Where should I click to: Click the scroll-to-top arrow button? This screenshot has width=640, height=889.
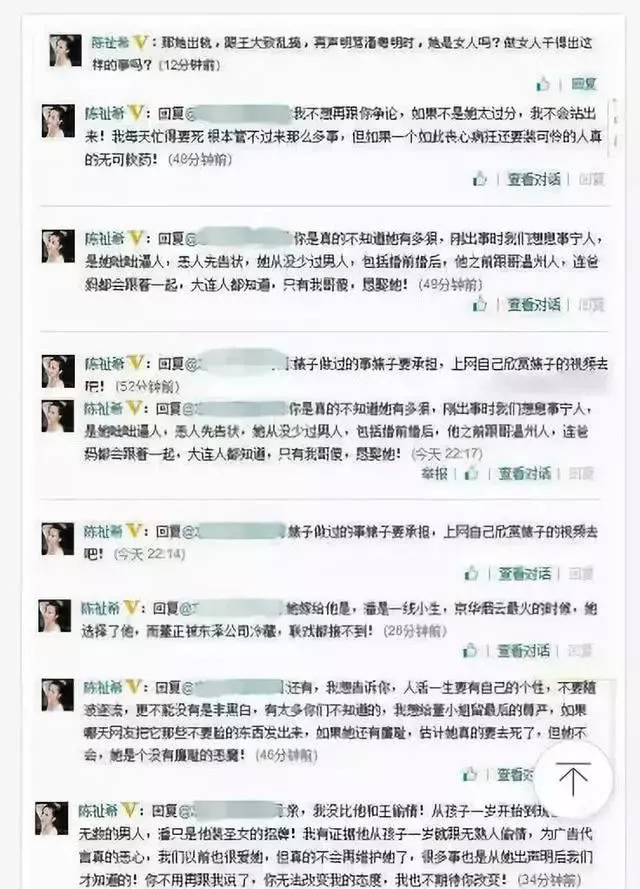click(573, 778)
